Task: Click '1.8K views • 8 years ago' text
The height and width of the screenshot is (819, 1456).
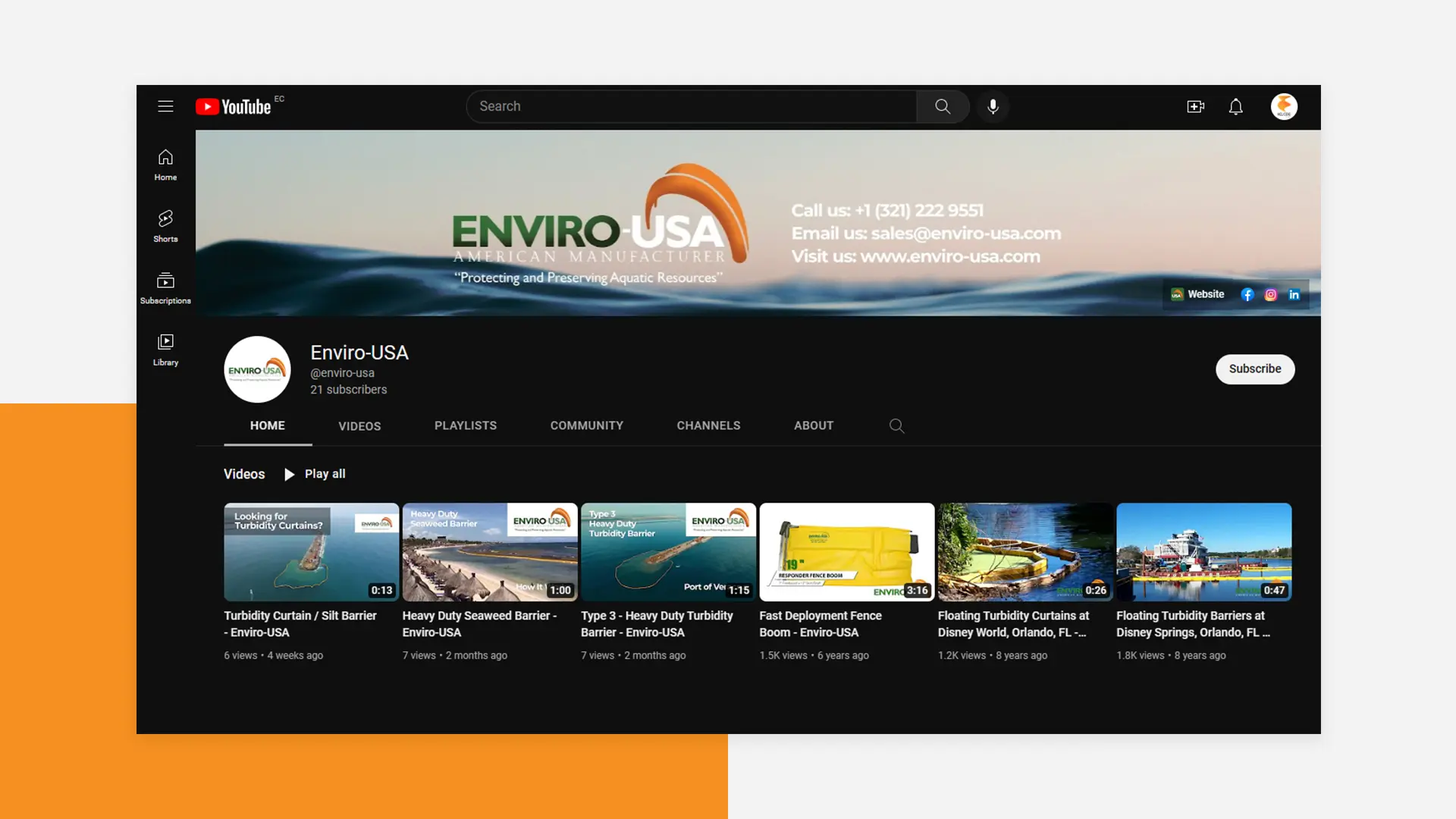Action: coord(1171,656)
